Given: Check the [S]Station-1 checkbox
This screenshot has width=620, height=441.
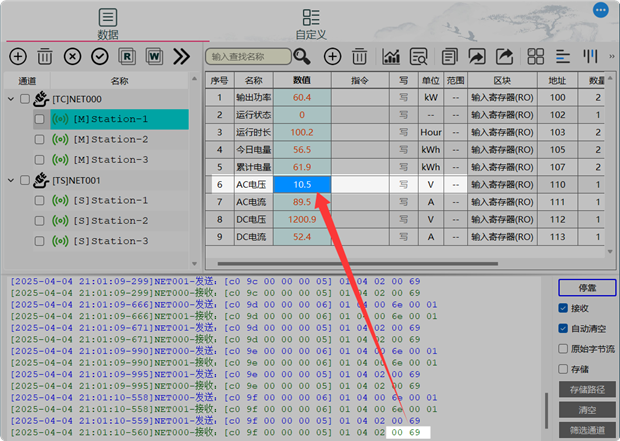Looking at the screenshot, I should pos(40,201).
